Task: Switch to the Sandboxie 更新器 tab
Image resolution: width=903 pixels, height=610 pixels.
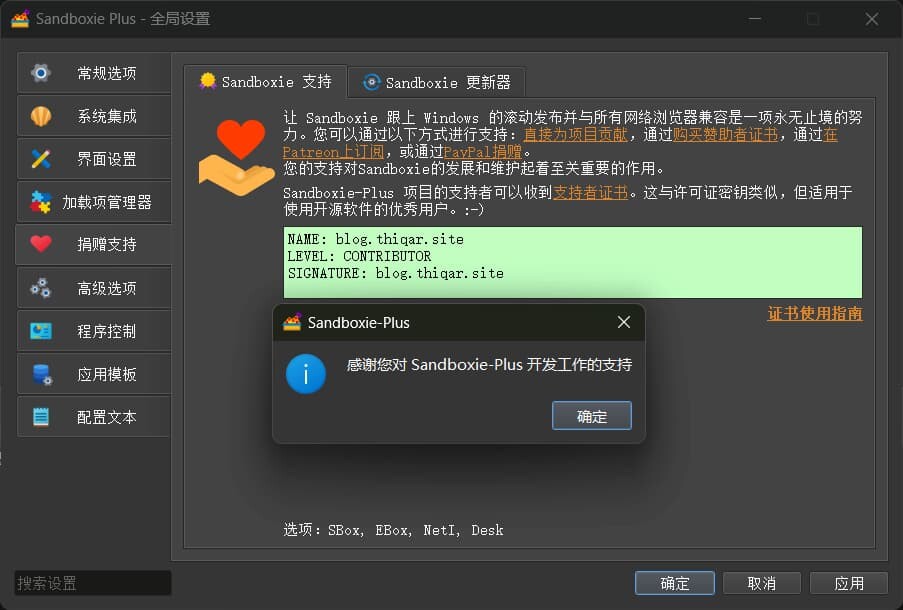Action: click(437, 83)
